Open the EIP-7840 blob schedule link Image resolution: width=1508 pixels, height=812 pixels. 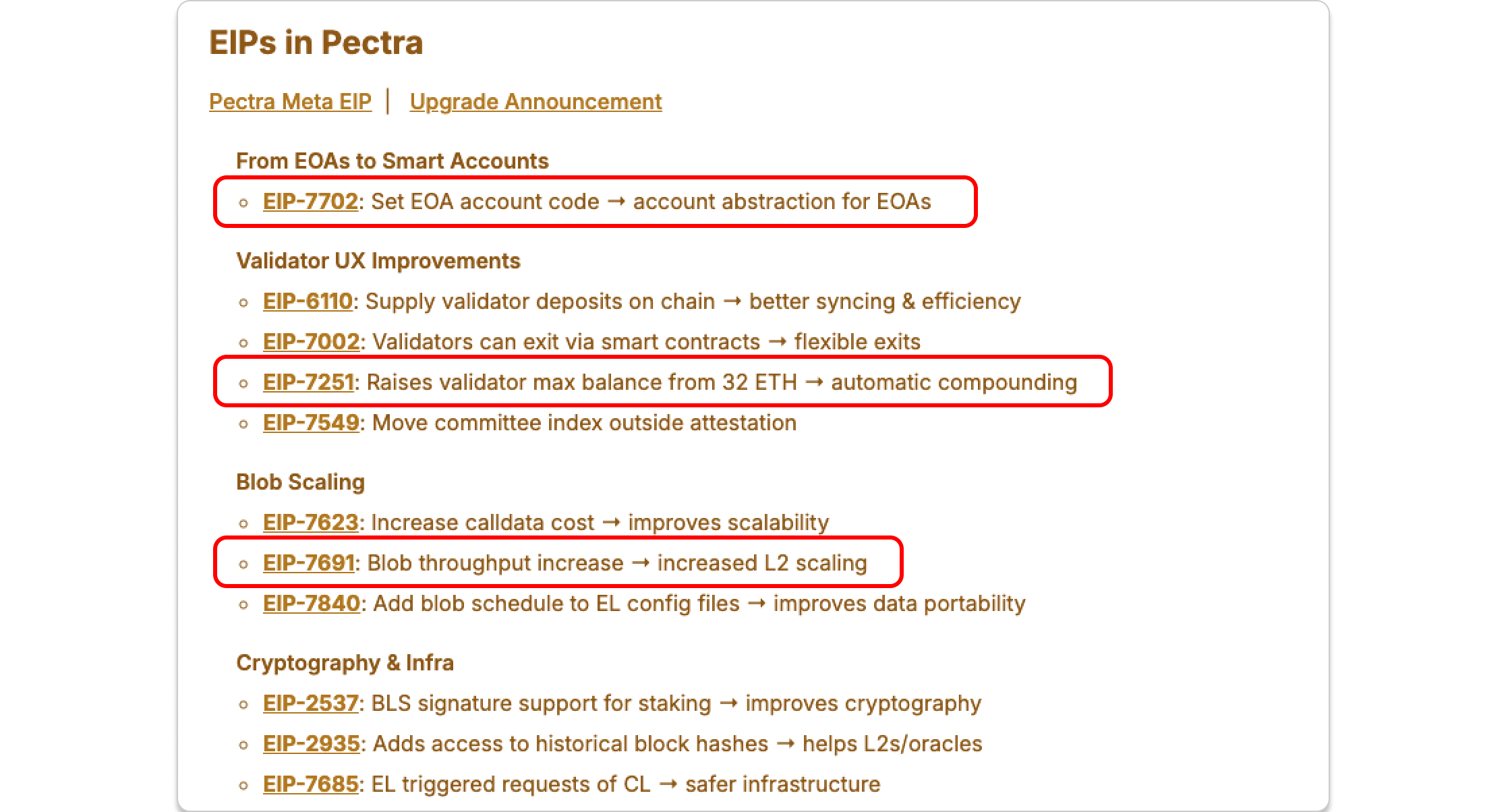[x=311, y=604]
